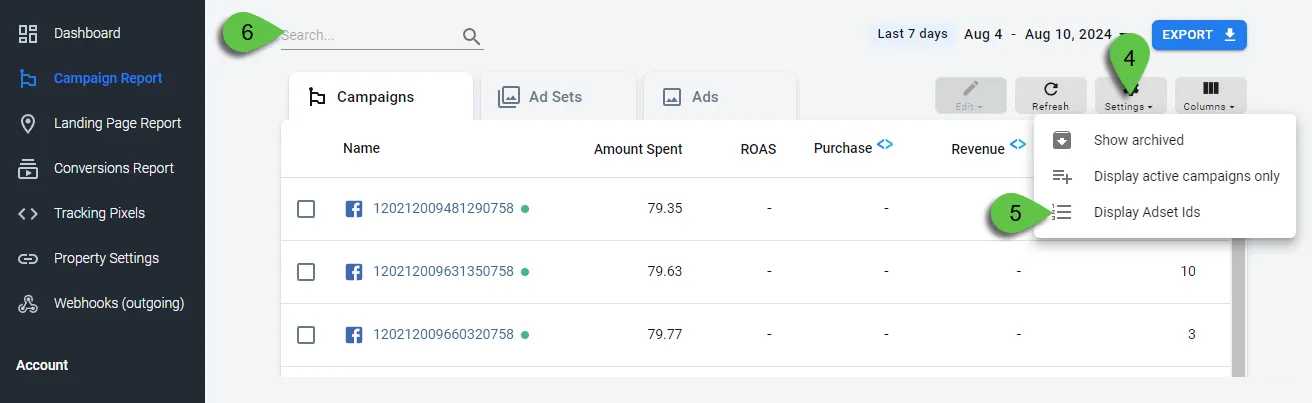Click the Campaign Report cart icon
1312x403 pixels.
pyautogui.click(x=28, y=79)
